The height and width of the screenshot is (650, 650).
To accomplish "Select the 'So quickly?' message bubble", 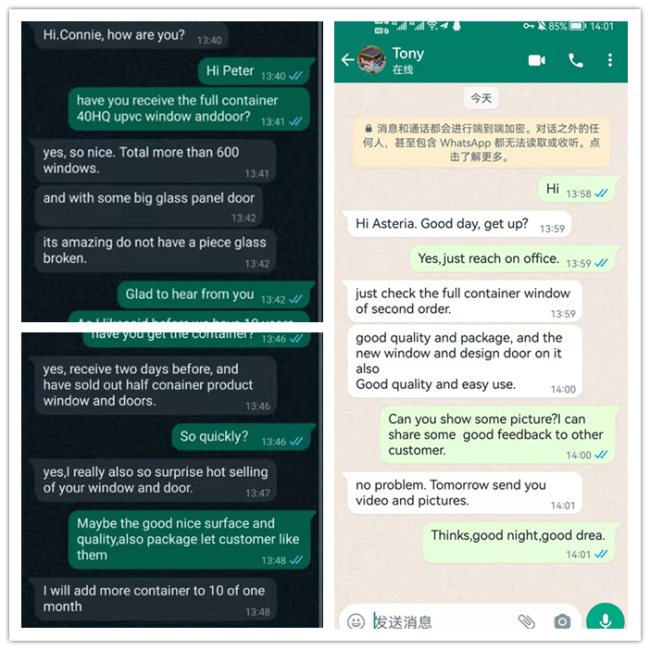I will pyautogui.click(x=243, y=437).
